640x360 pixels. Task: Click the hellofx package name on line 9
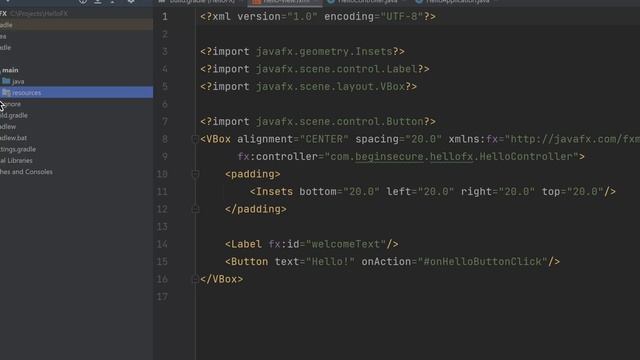(x=451, y=157)
